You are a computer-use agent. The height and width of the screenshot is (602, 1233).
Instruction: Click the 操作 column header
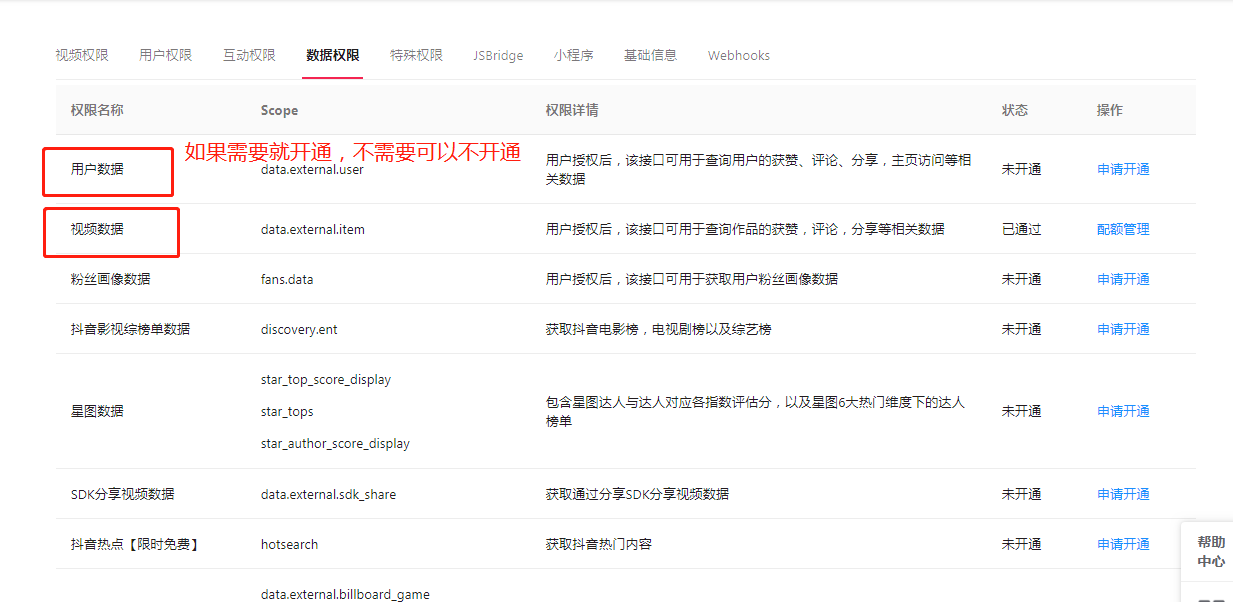pyautogui.click(x=1110, y=110)
